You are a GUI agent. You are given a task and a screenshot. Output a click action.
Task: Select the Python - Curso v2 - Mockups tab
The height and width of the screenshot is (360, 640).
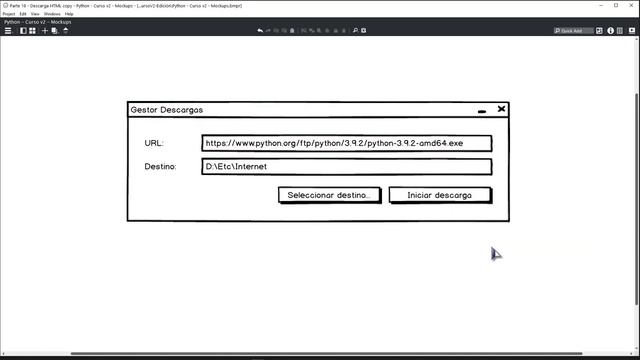(x=38, y=22)
